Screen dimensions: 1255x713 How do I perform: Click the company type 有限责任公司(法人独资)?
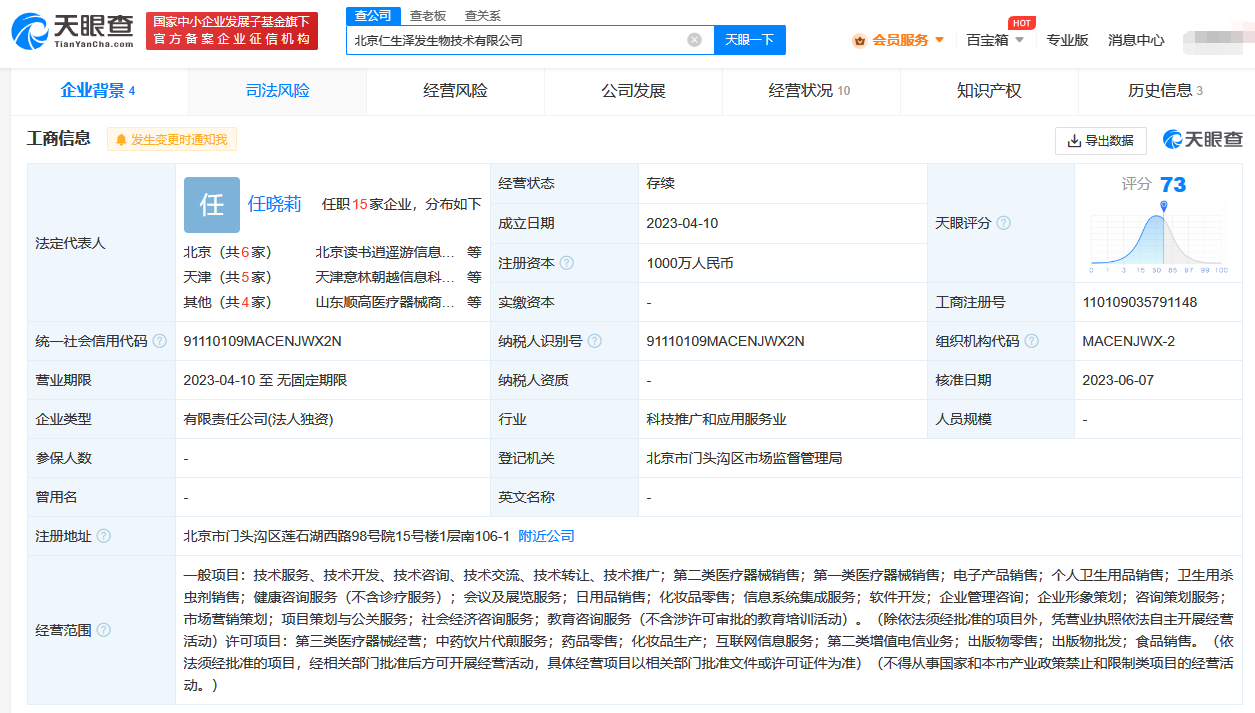258,419
